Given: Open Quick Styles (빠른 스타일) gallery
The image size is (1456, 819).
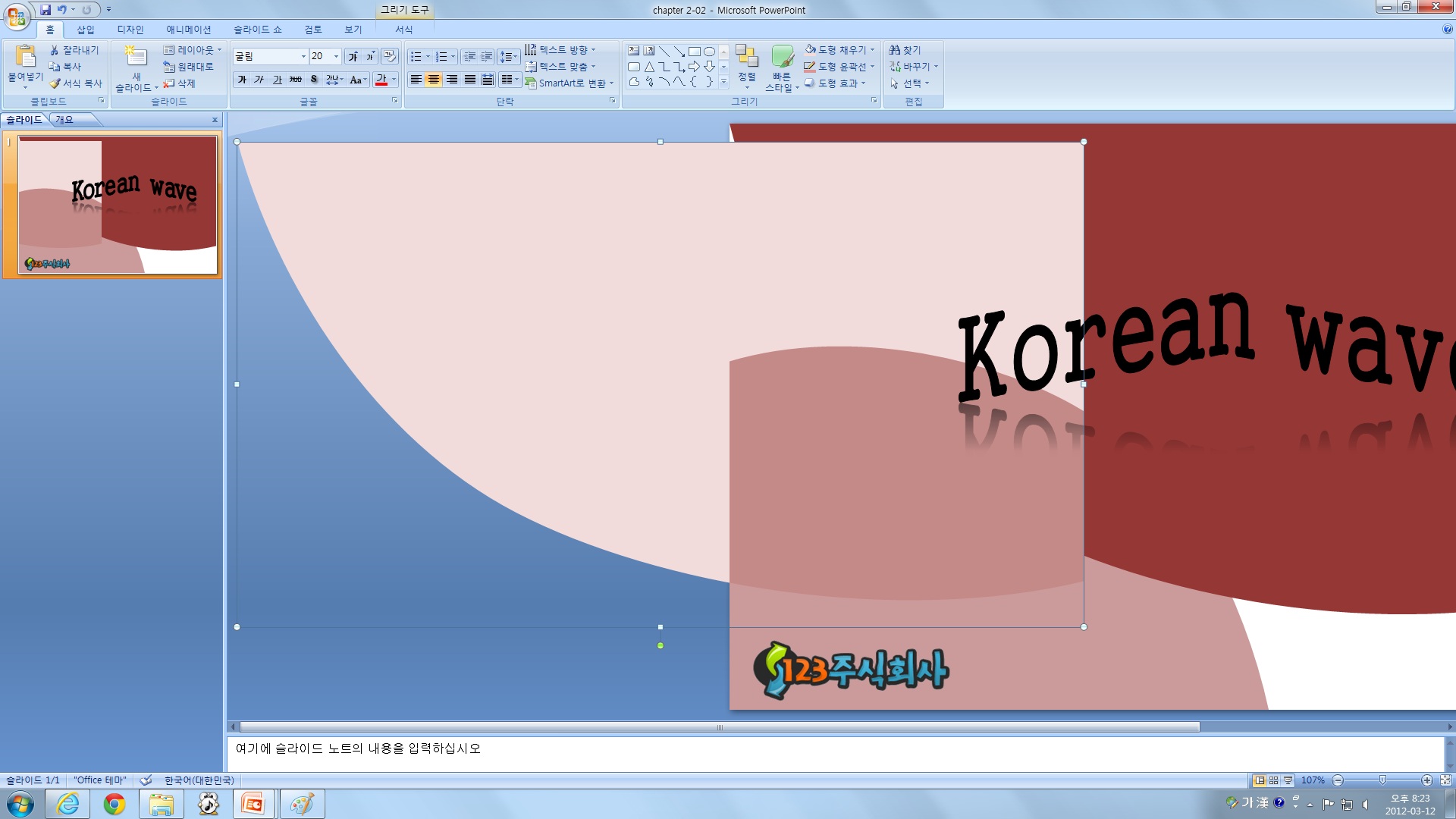Looking at the screenshot, I should [x=782, y=68].
